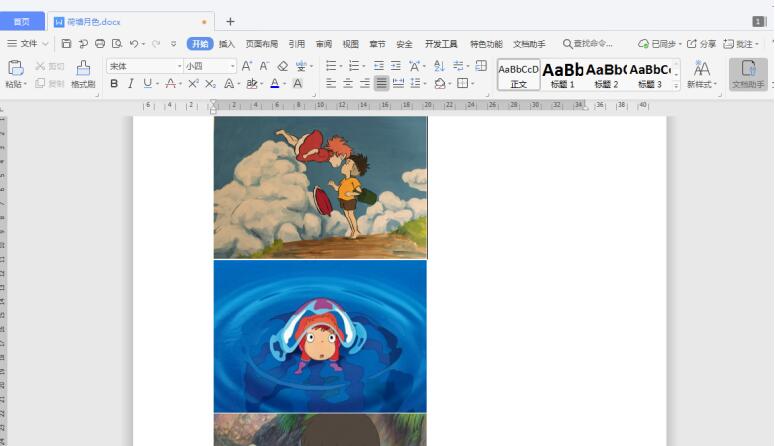Redo the last undone action

(x=156, y=44)
